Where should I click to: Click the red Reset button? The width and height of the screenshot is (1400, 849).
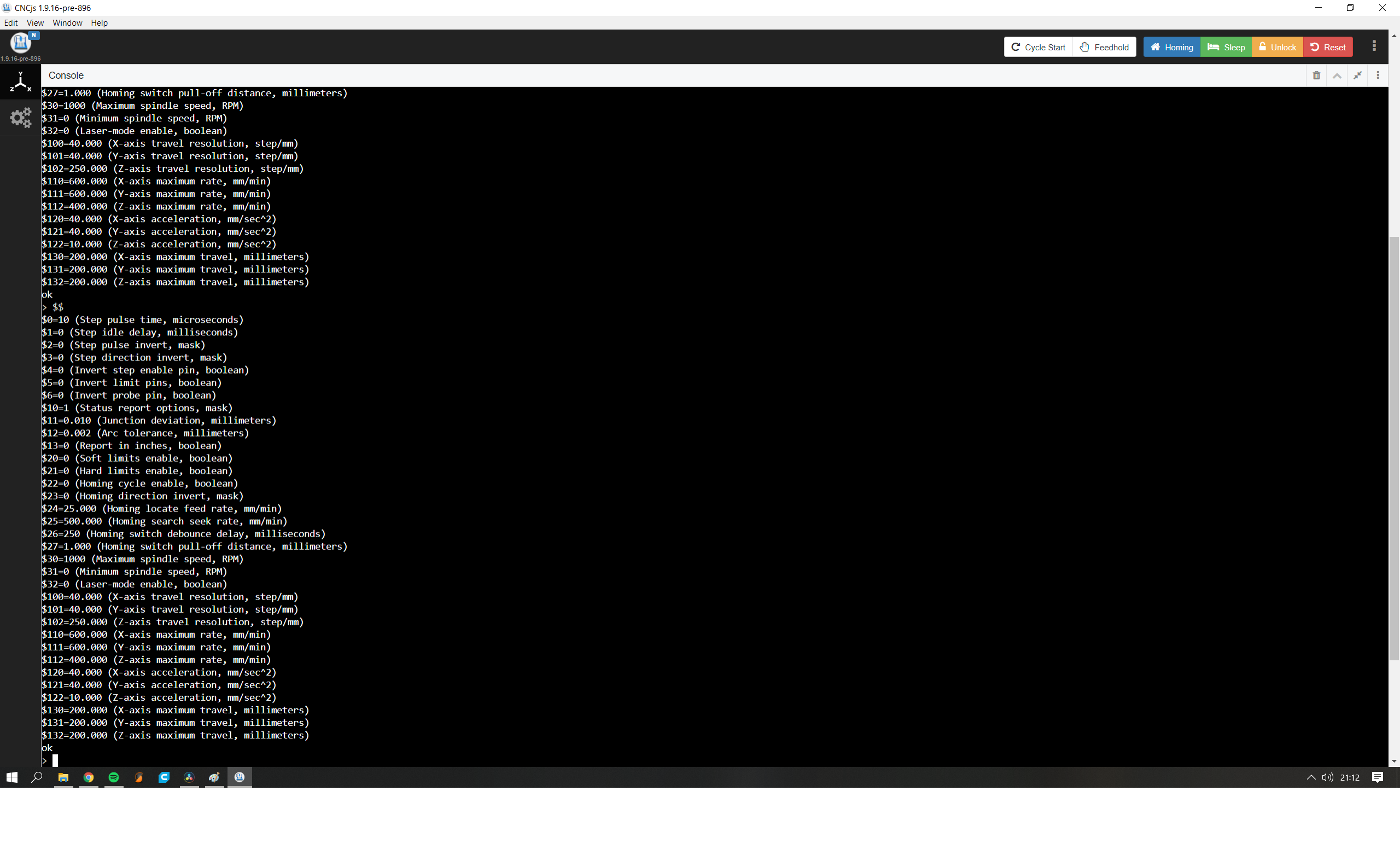[x=1327, y=47]
